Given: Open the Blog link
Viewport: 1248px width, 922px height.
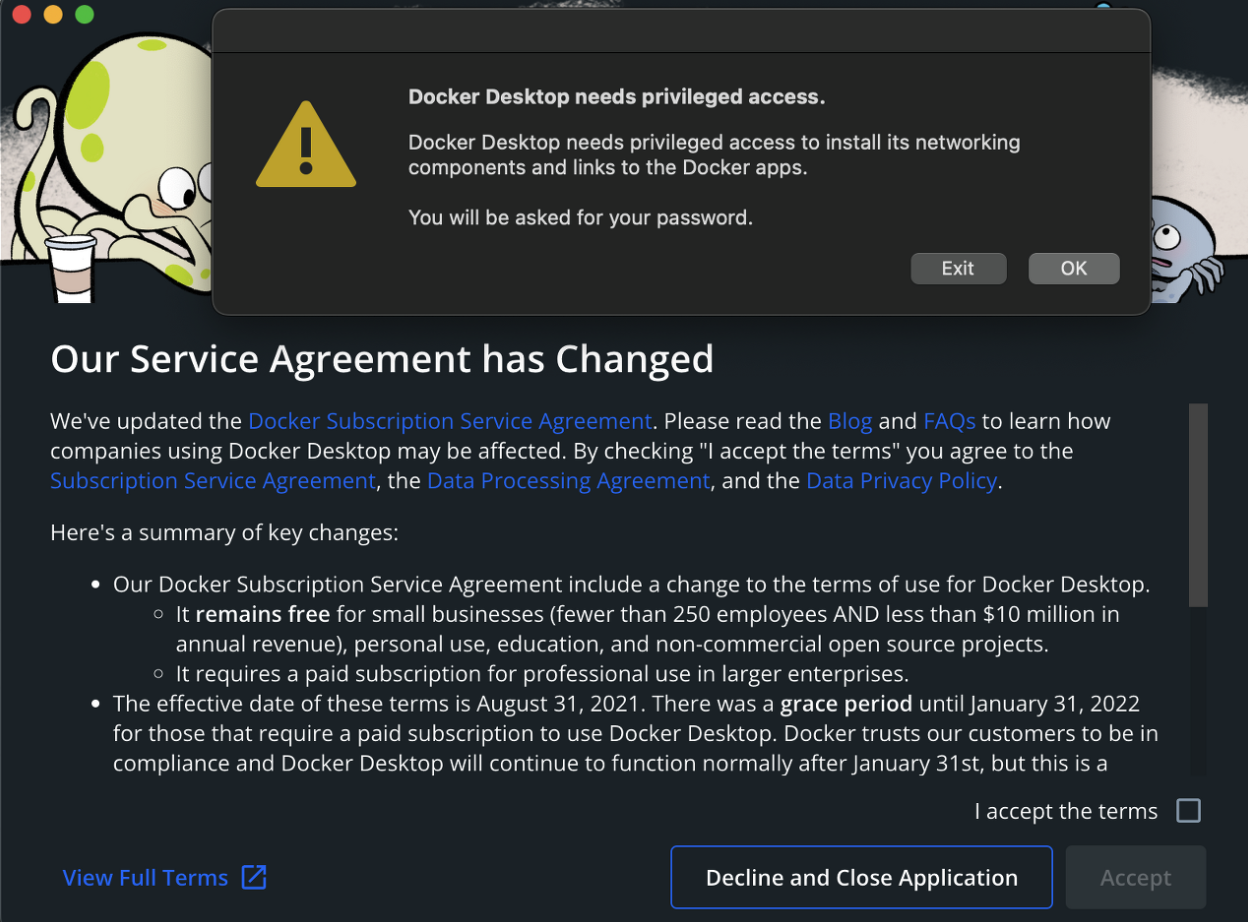Looking at the screenshot, I should tap(850, 421).
